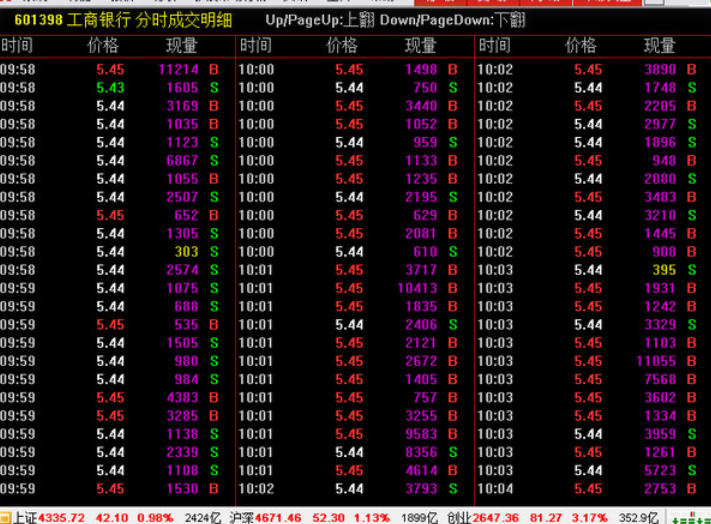Click the yellow volume 395 entry
The height and width of the screenshot is (524, 711).
point(664,270)
